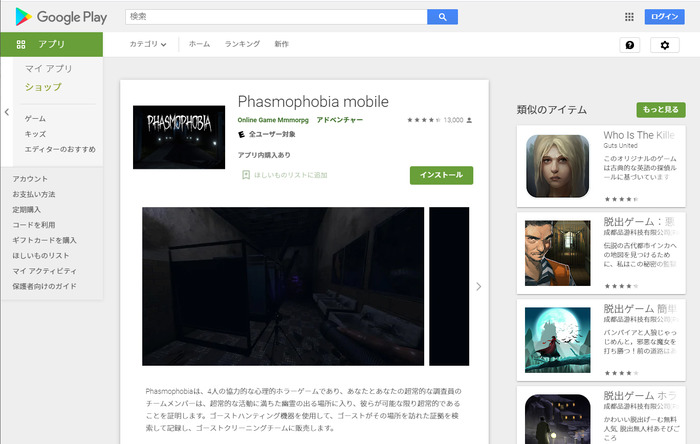Open ギフトカードを購入 link in sidebar
700x444 pixels.
45,240
